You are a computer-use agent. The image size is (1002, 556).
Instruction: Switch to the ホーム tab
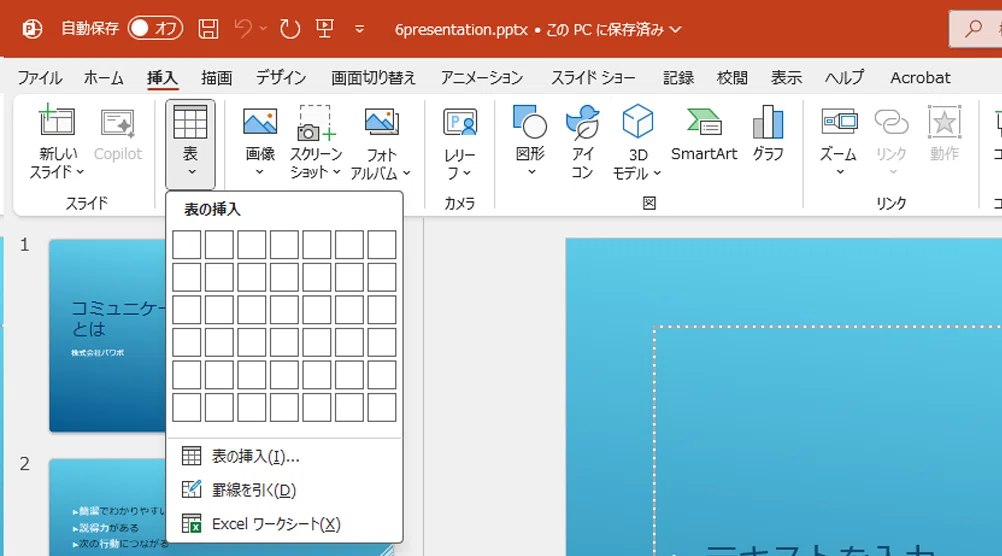click(104, 78)
